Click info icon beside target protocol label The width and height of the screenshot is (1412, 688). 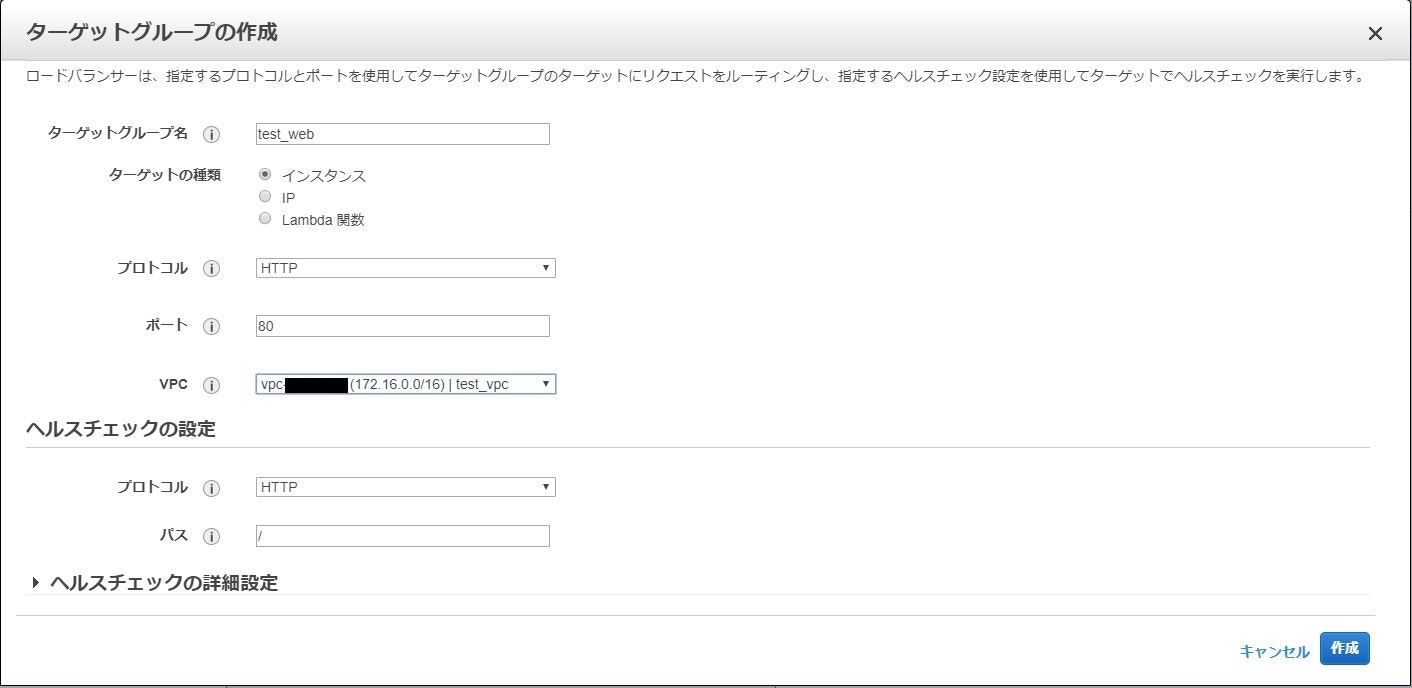pyautogui.click(x=211, y=269)
